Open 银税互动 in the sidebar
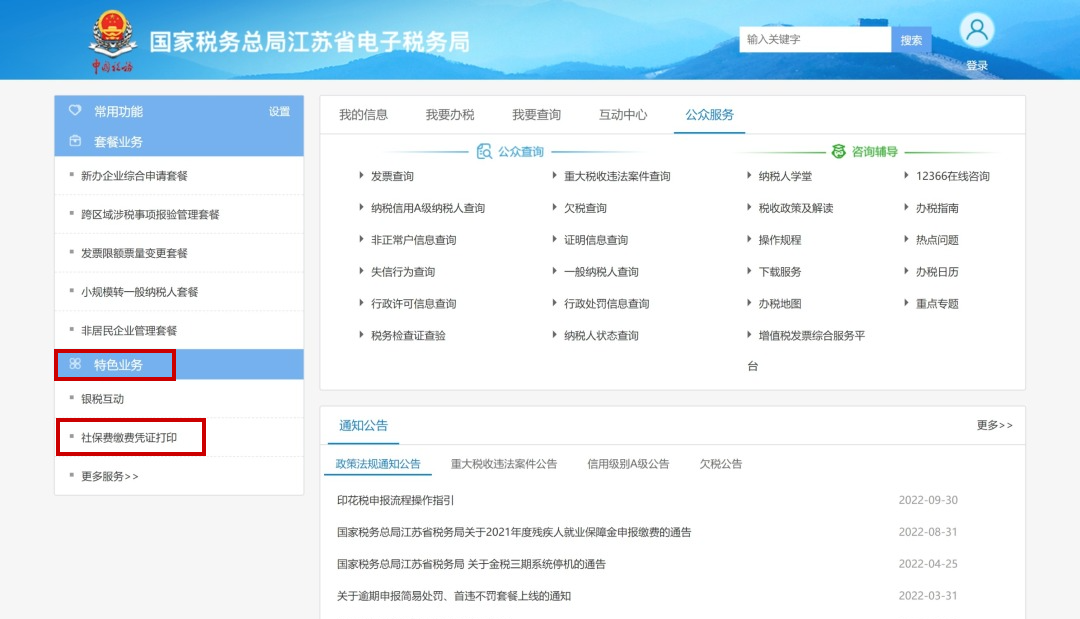Viewport: 1080px width, 619px height. (103, 399)
